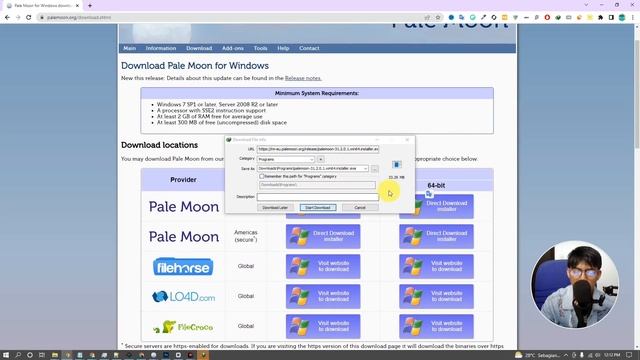Open the Release notes link

[x=303, y=78]
